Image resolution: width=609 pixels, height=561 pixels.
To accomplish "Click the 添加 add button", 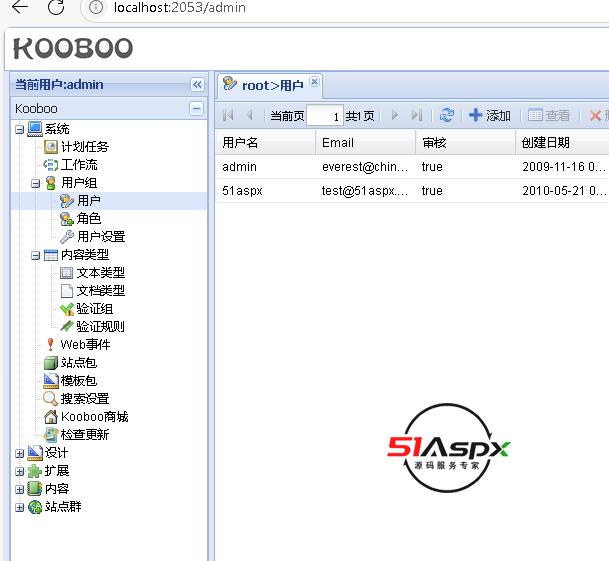I will click(490, 115).
